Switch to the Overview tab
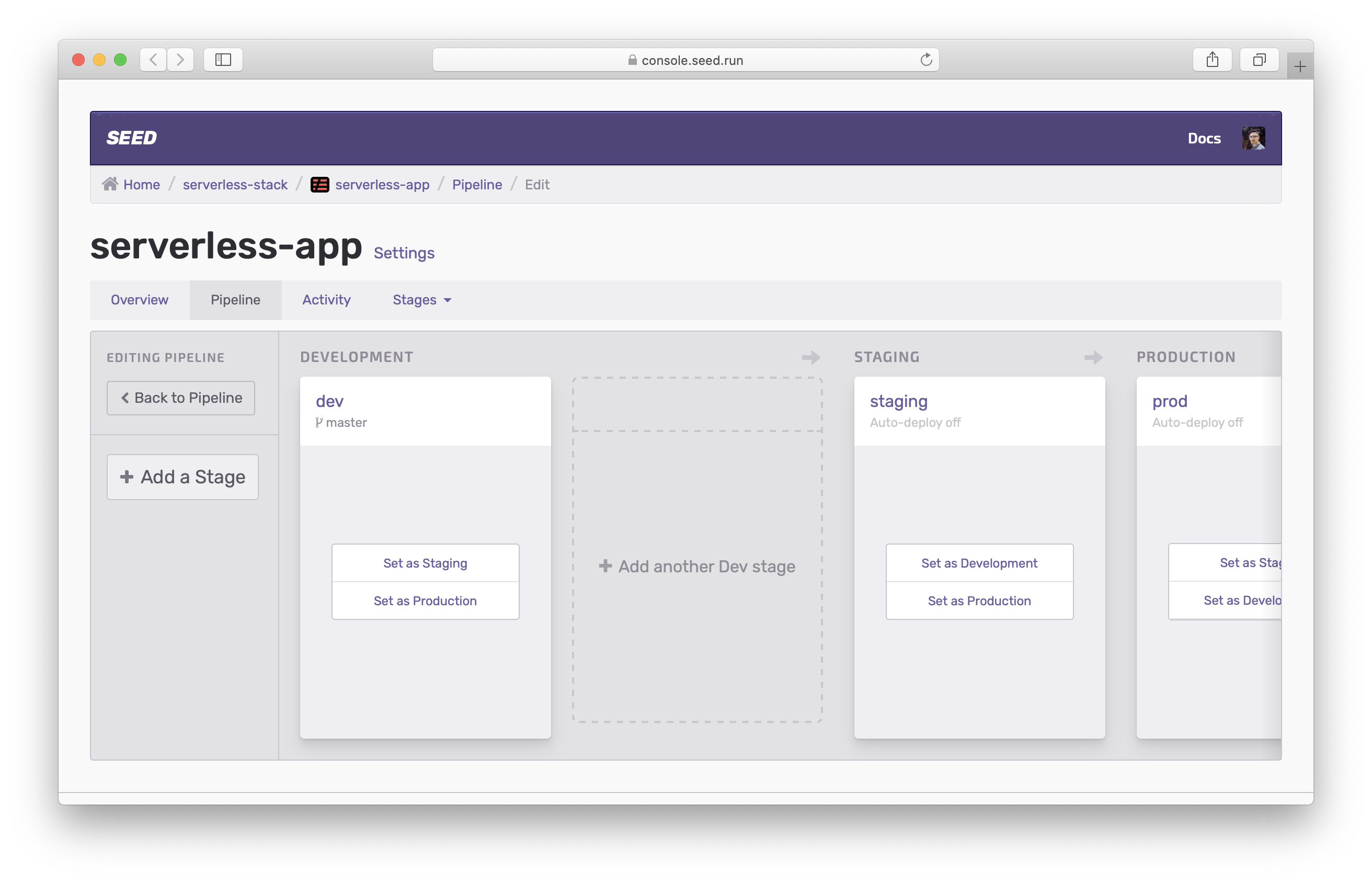This screenshot has height=882, width=1372. pyautogui.click(x=140, y=300)
